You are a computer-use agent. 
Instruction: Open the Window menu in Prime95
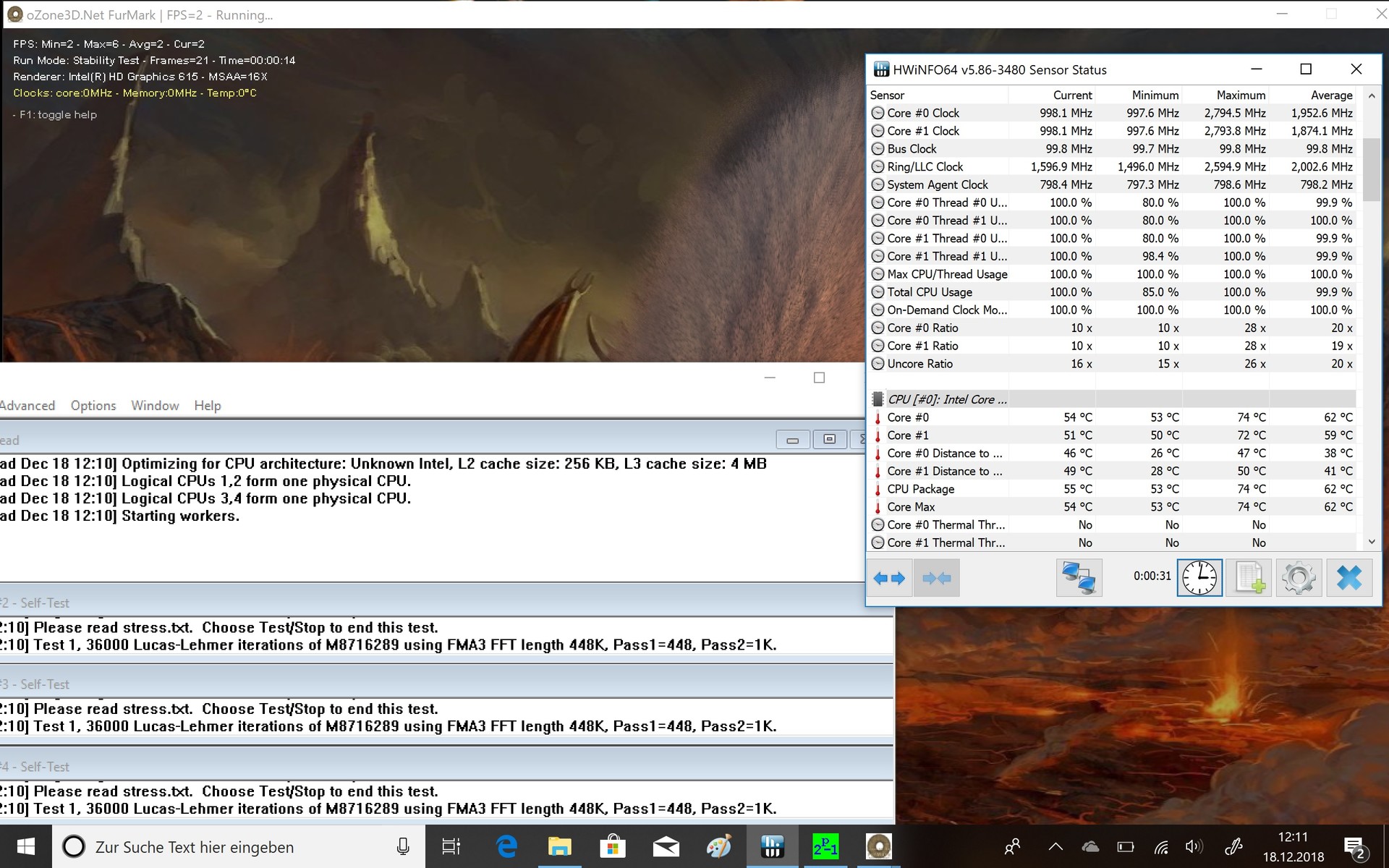(x=155, y=406)
